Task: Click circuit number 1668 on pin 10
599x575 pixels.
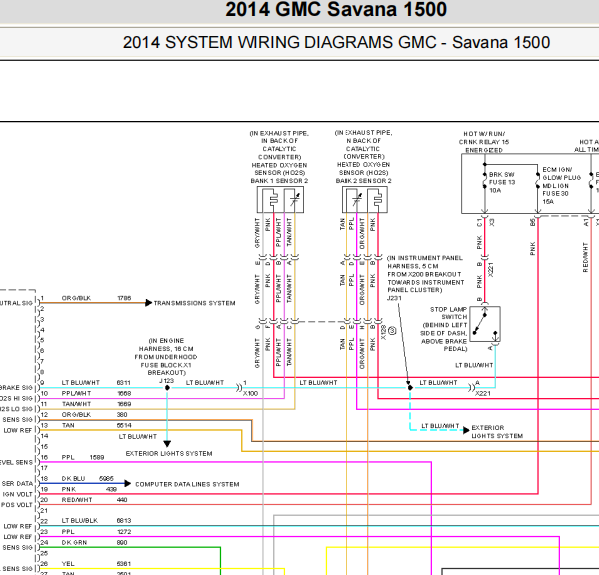Action: 124,393
